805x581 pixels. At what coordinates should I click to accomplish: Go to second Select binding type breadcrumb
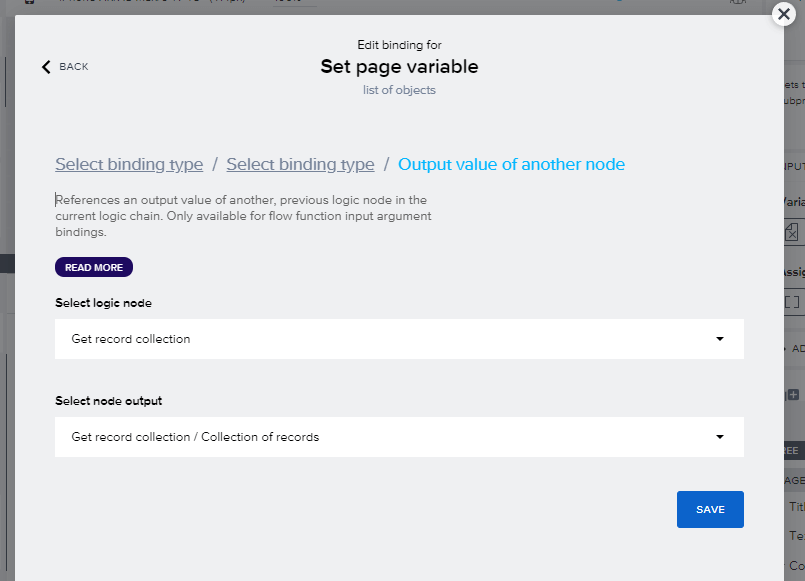300,165
